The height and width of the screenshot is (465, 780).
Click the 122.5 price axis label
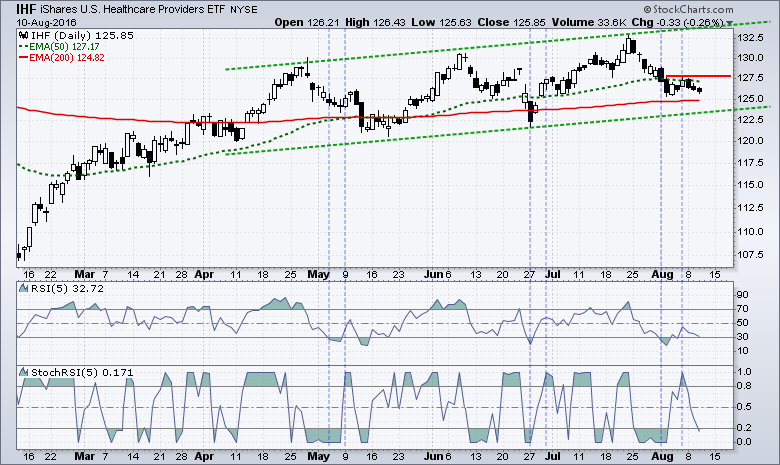[x=750, y=120]
